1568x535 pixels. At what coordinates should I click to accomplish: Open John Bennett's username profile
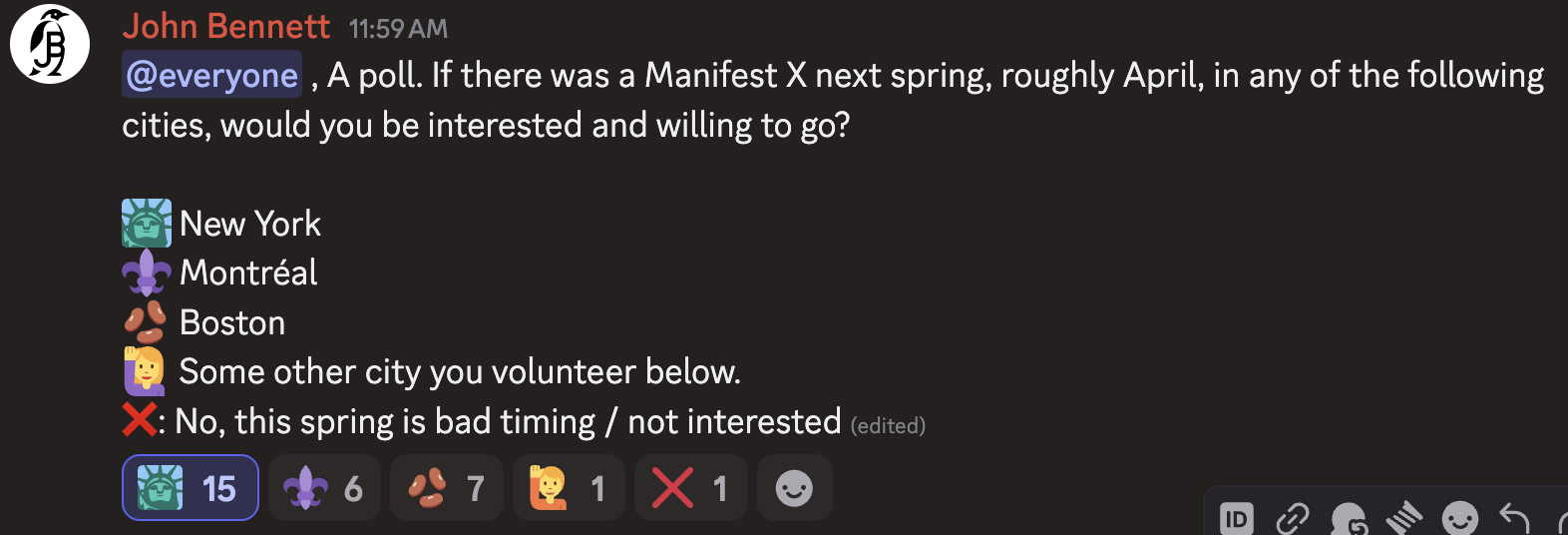226,26
